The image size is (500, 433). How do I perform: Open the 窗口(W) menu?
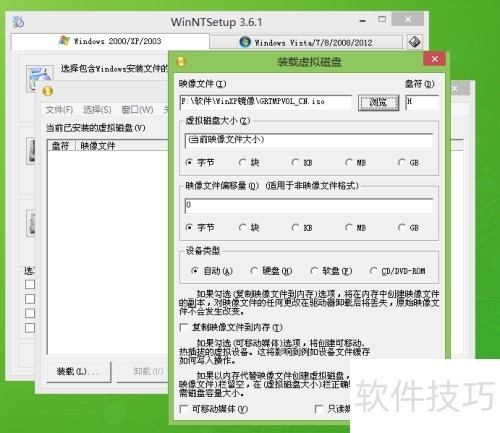tap(137, 110)
